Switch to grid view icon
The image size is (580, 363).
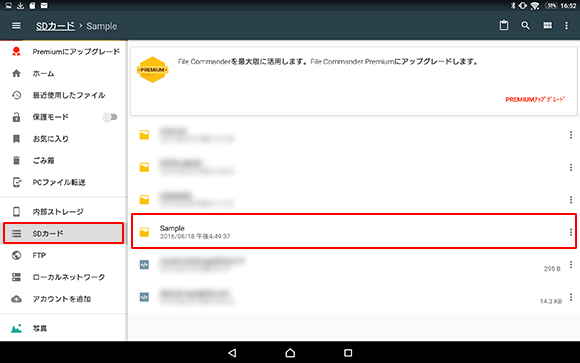tap(547, 26)
